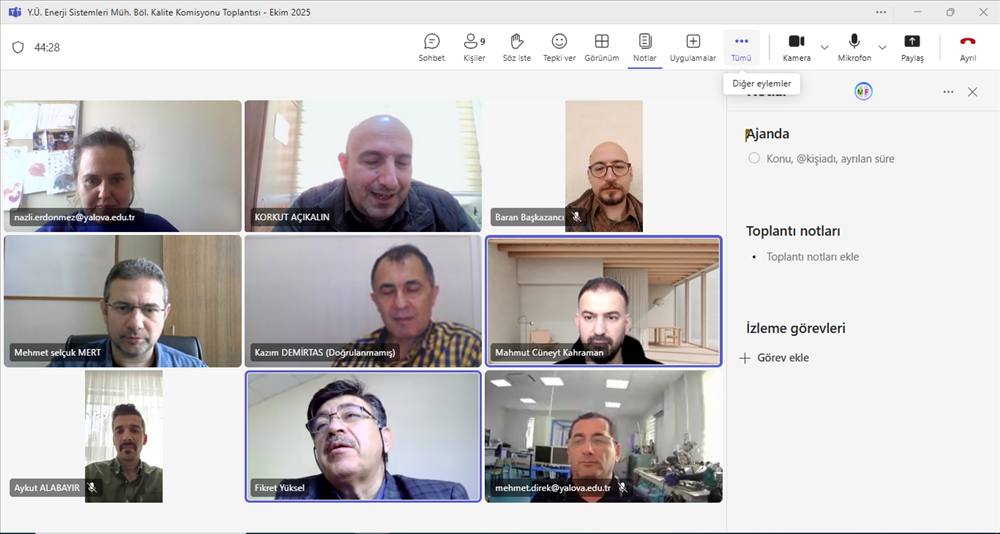Expand the Mikrofon options dropdown arrow
The height and width of the screenshot is (534, 1000).
pos(882,47)
